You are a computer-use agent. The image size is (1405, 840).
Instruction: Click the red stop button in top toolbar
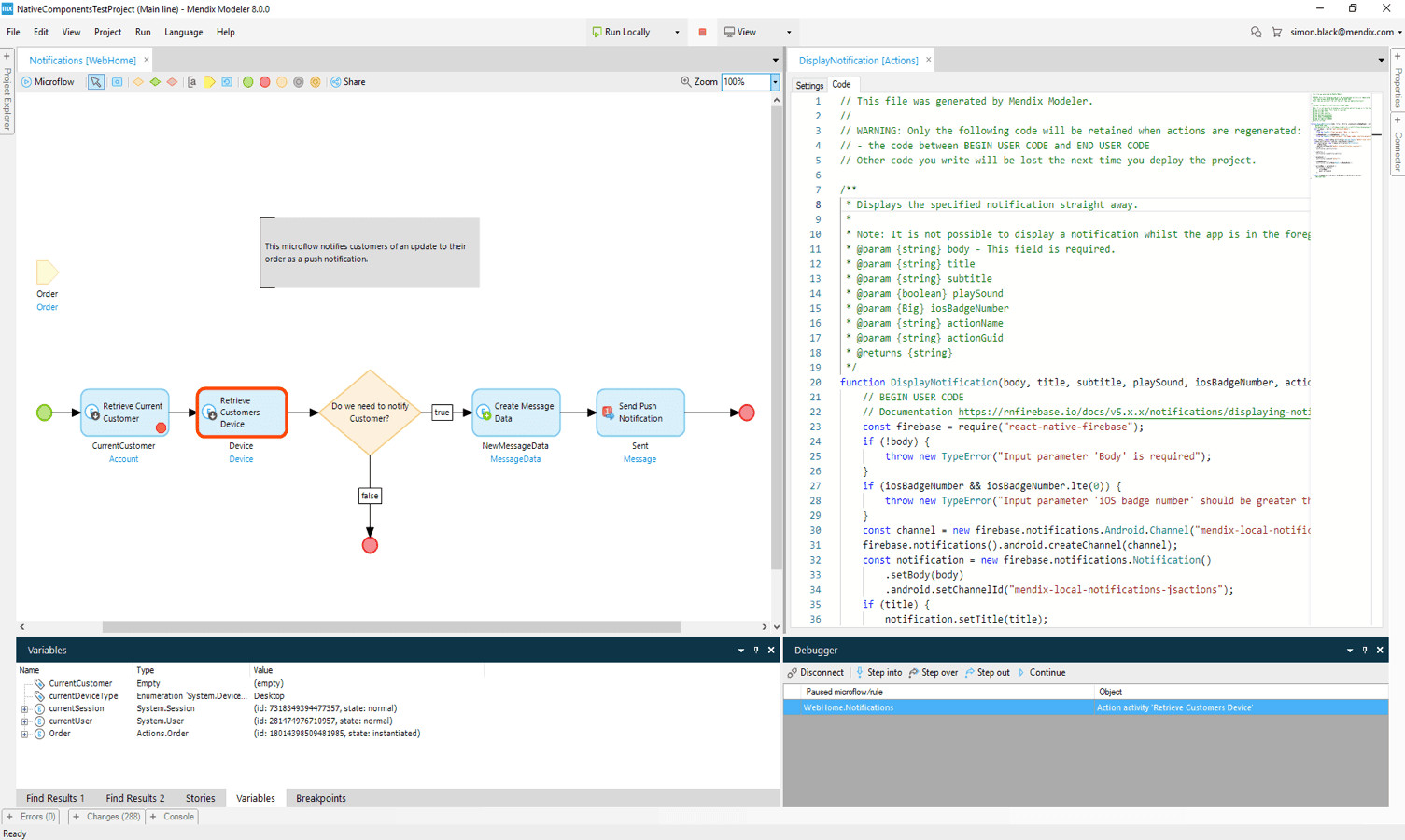702,32
